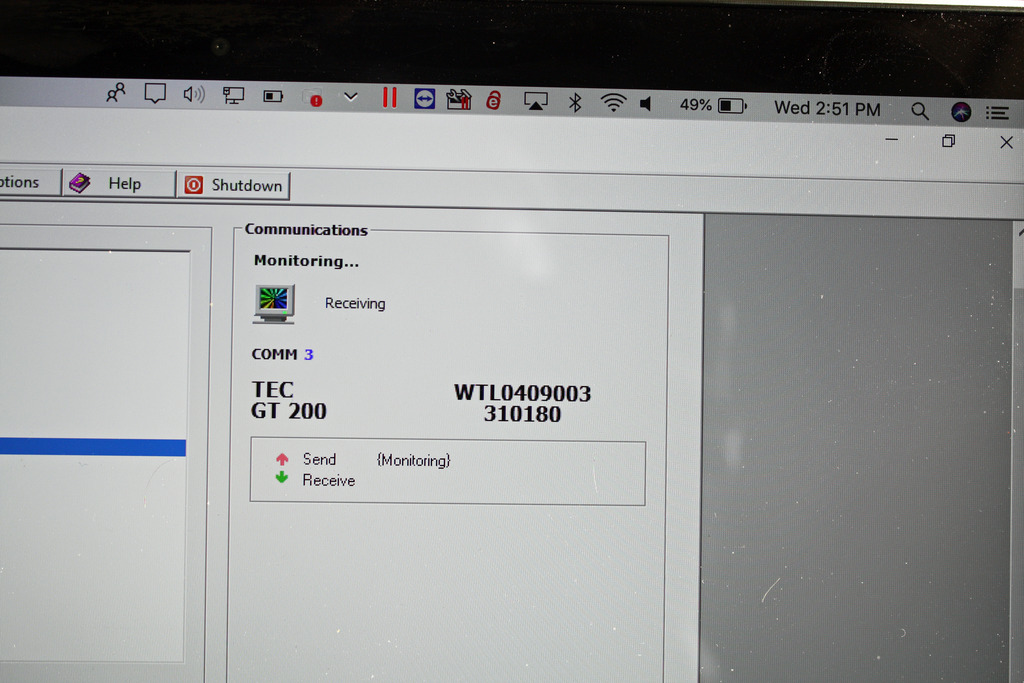1024x683 pixels.
Task: Click the red Send arrow icon
Action: 282,459
